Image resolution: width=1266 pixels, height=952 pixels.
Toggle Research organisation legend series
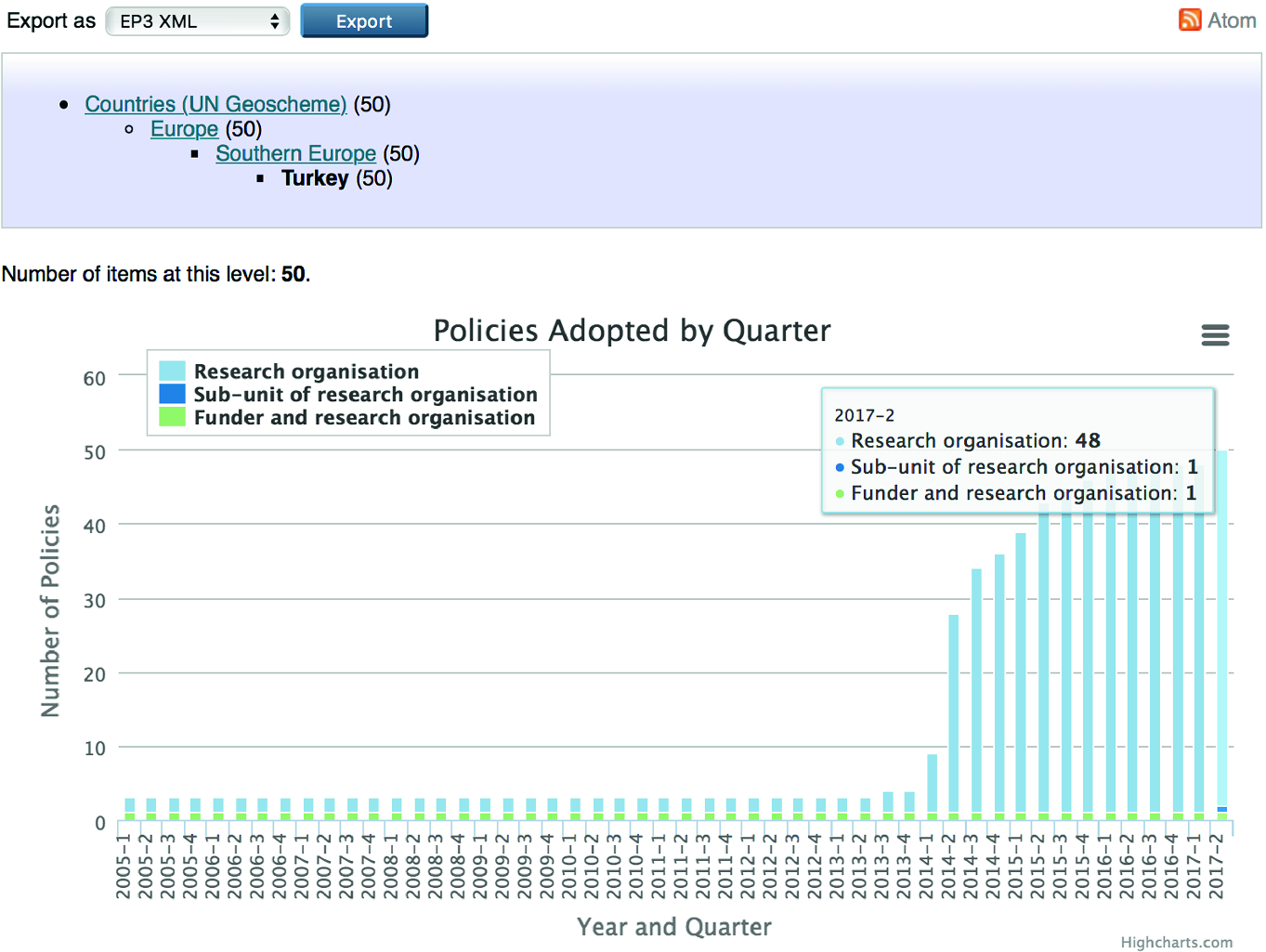[x=307, y=372]
